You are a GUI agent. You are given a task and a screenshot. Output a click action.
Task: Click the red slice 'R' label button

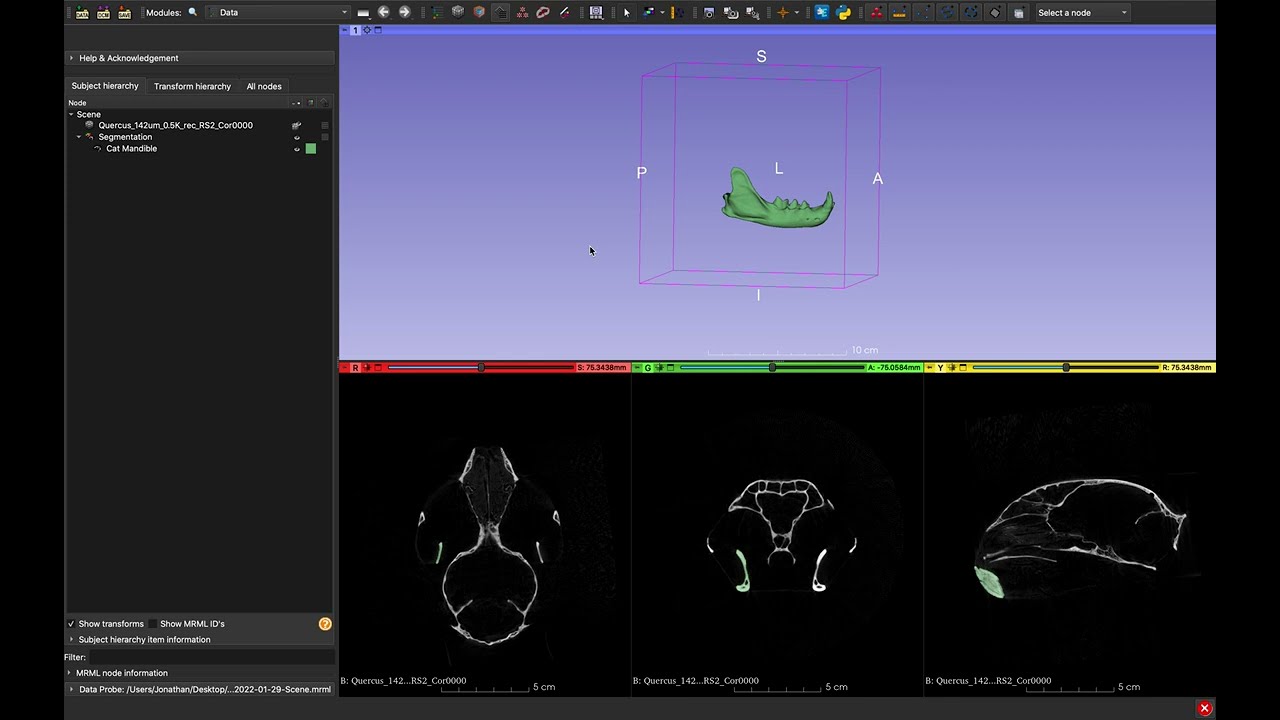click(355, 368)
